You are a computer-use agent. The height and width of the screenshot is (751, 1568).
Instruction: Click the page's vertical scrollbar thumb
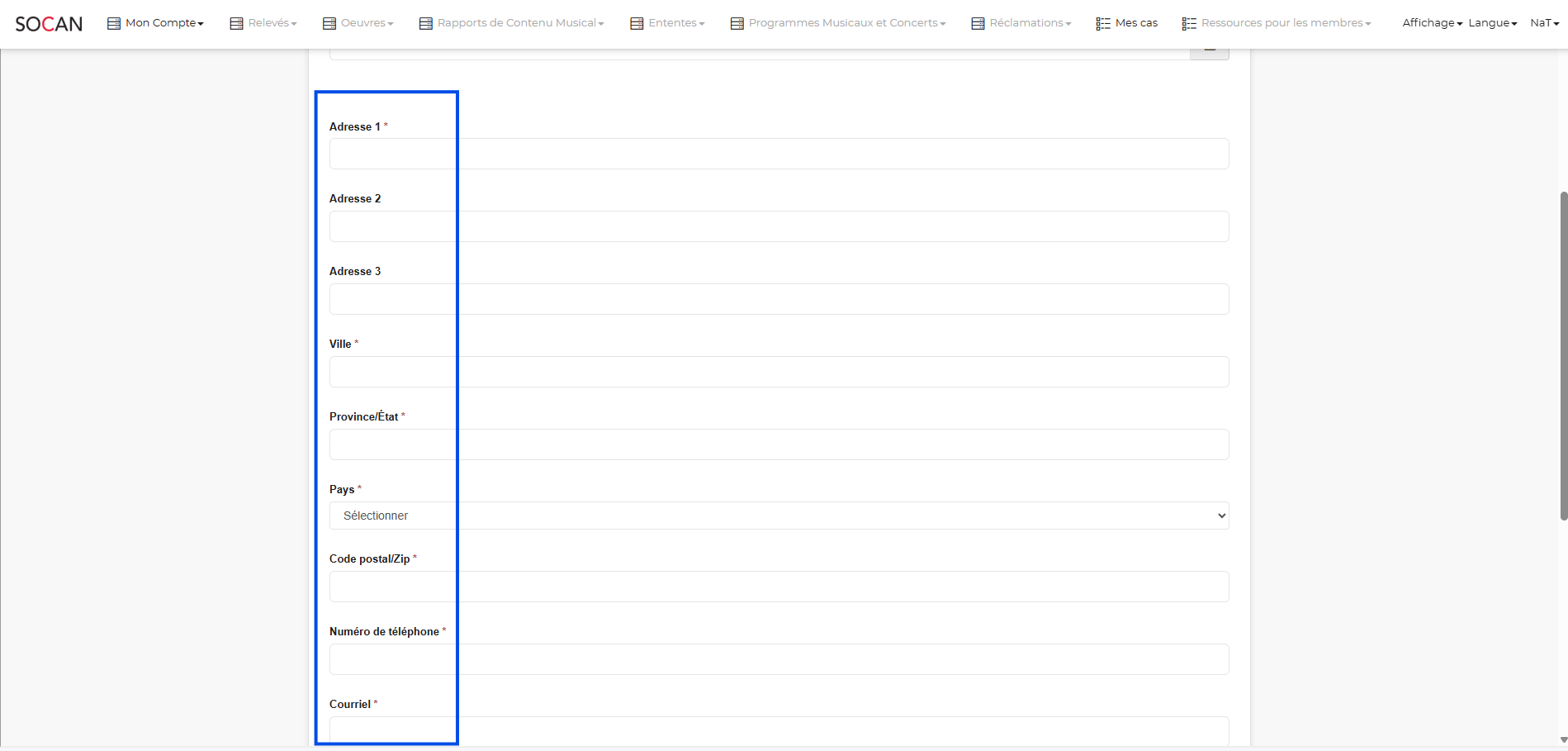(x=1563, y=355)
